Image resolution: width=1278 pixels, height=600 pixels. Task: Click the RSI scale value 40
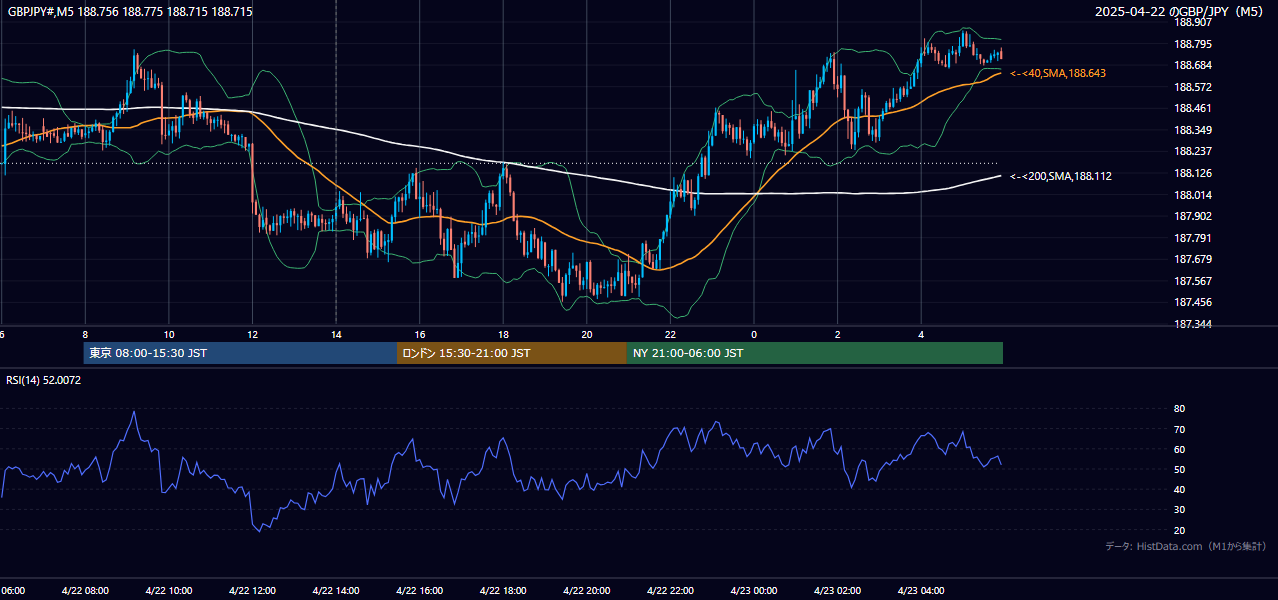(x=1179, y=489)
